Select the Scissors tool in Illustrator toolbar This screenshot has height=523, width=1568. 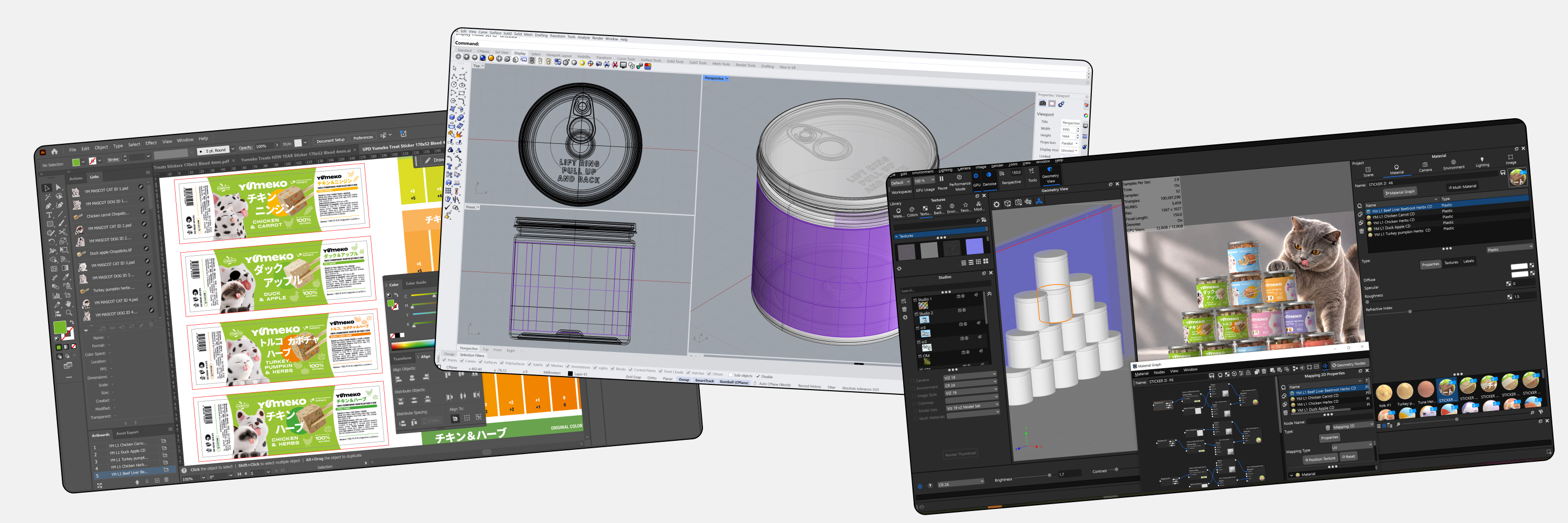[x=63, y=232]
